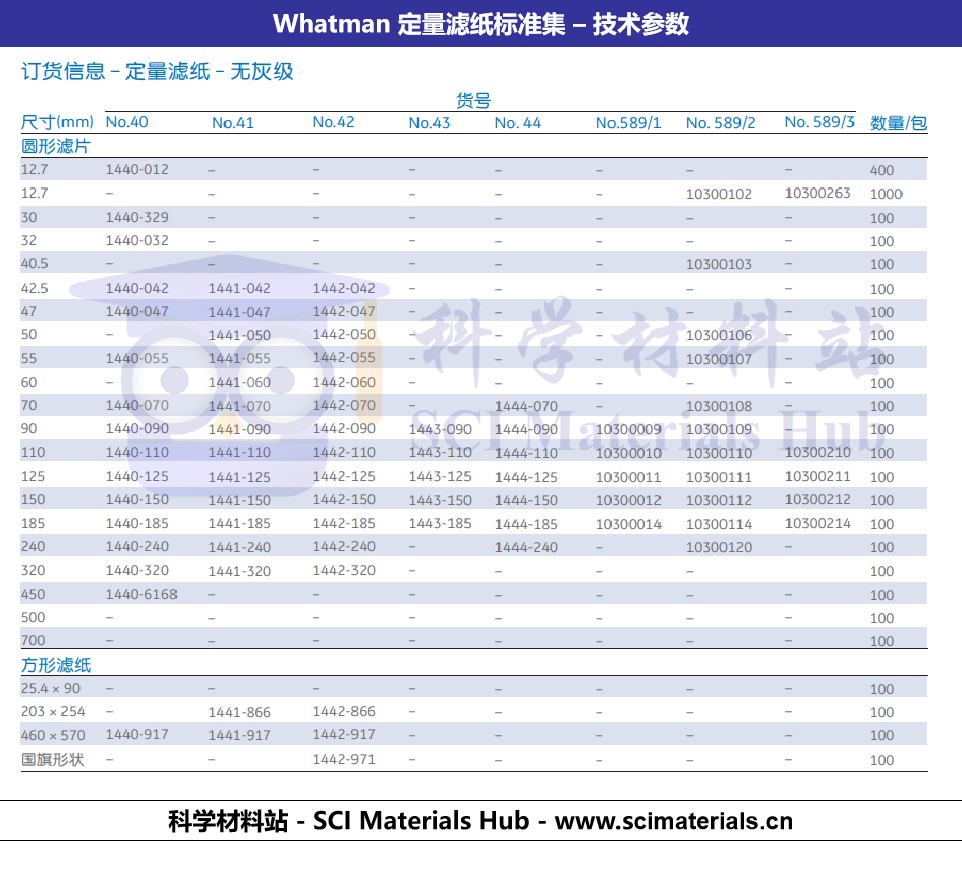962x880 pixels.
Task: Click the 203 × 254 size row label
Action: (x=53, y=712)
